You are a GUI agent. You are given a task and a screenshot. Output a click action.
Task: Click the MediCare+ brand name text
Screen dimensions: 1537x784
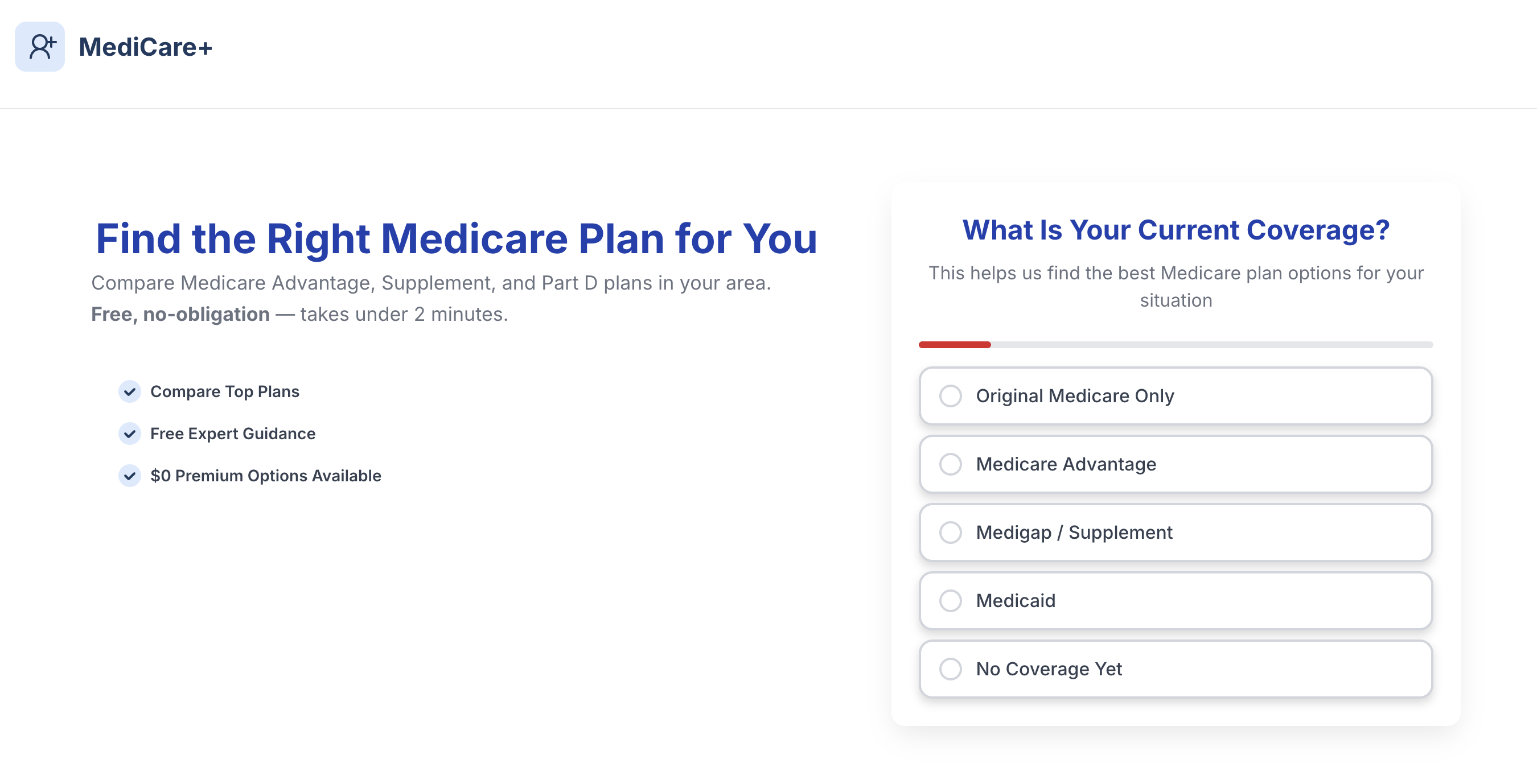(x=145, y=47)
